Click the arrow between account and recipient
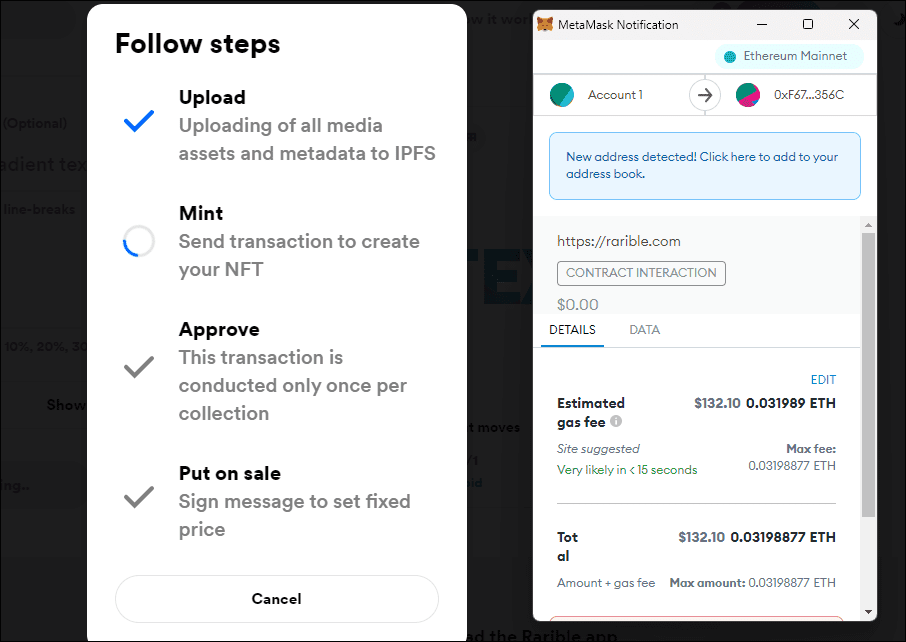This screenshot has width=906, height=642. coord(704,95)
